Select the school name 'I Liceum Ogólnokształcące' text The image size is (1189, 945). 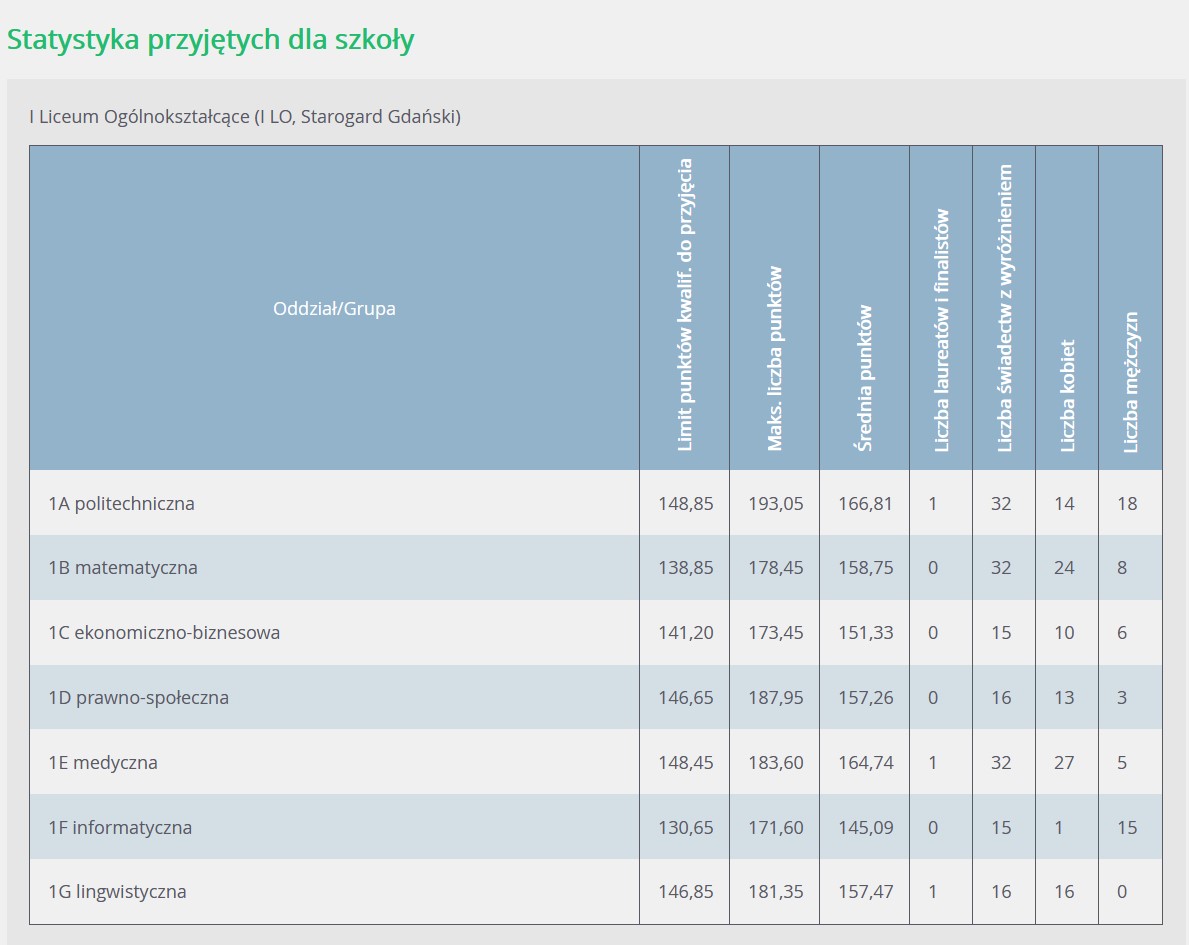(140, 117)
